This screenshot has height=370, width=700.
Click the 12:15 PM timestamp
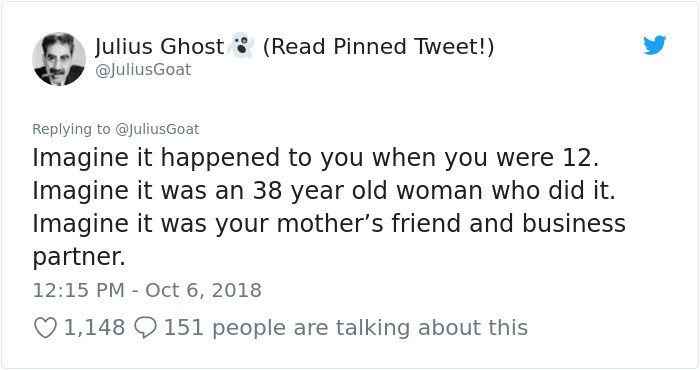point(79,290)
